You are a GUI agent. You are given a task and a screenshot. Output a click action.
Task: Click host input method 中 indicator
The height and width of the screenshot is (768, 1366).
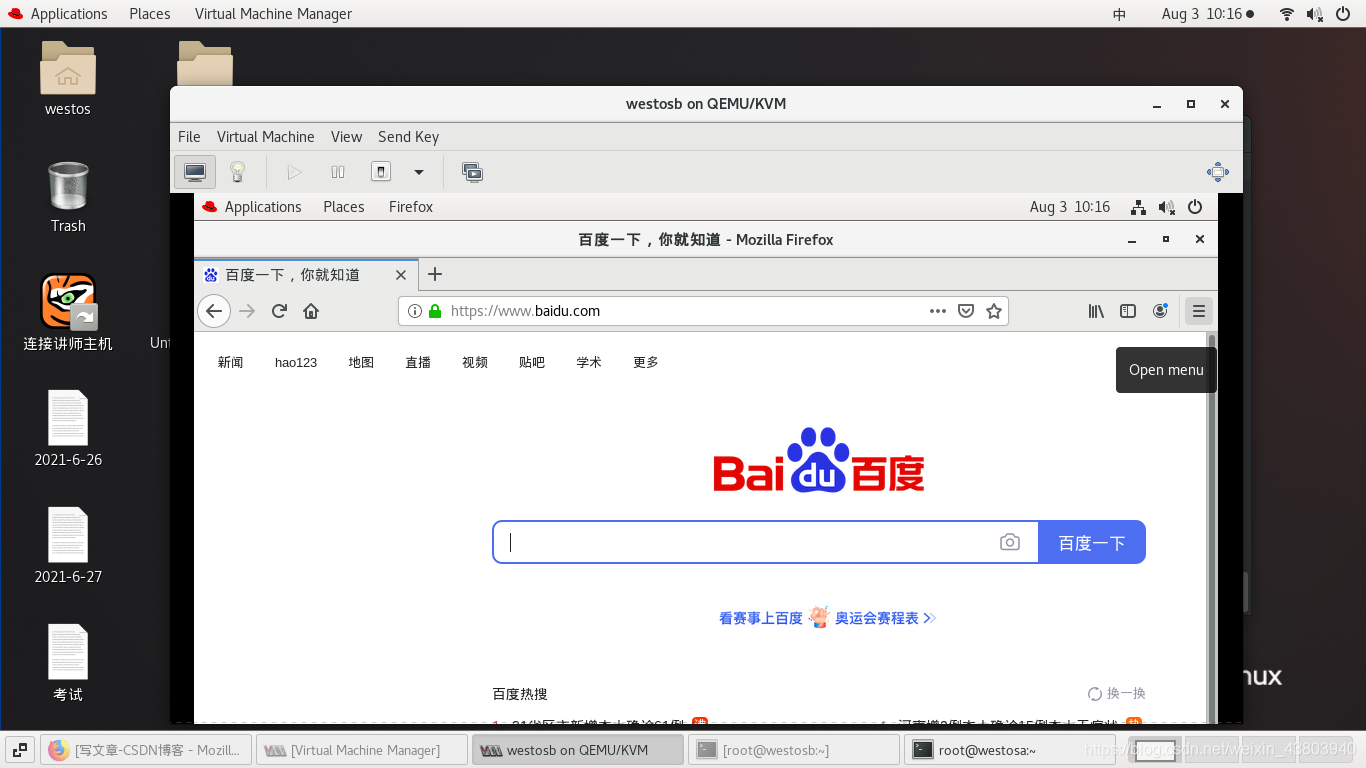(x=1120, y=14)
